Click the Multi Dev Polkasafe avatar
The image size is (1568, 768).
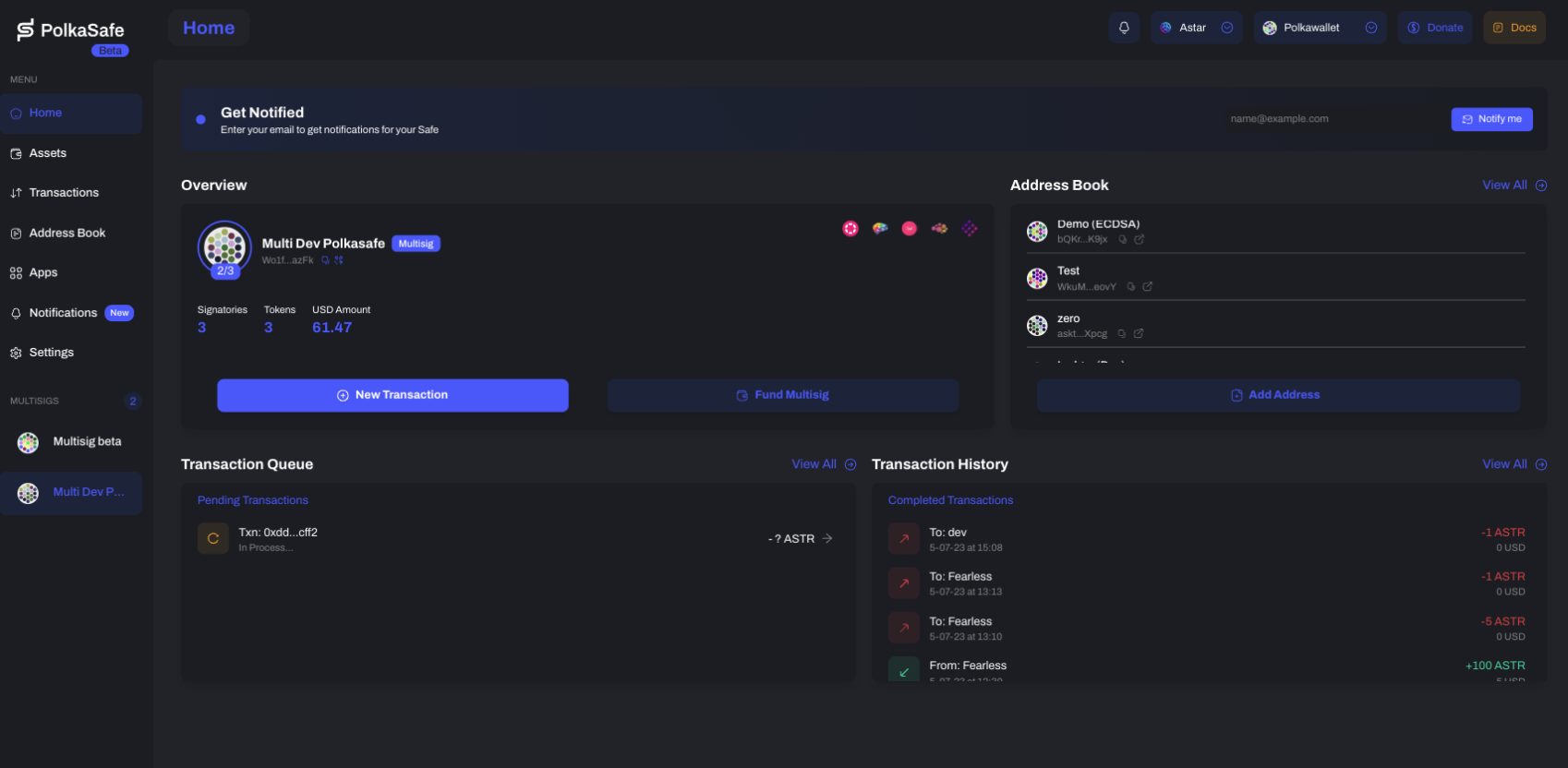[x=224, y=246]
